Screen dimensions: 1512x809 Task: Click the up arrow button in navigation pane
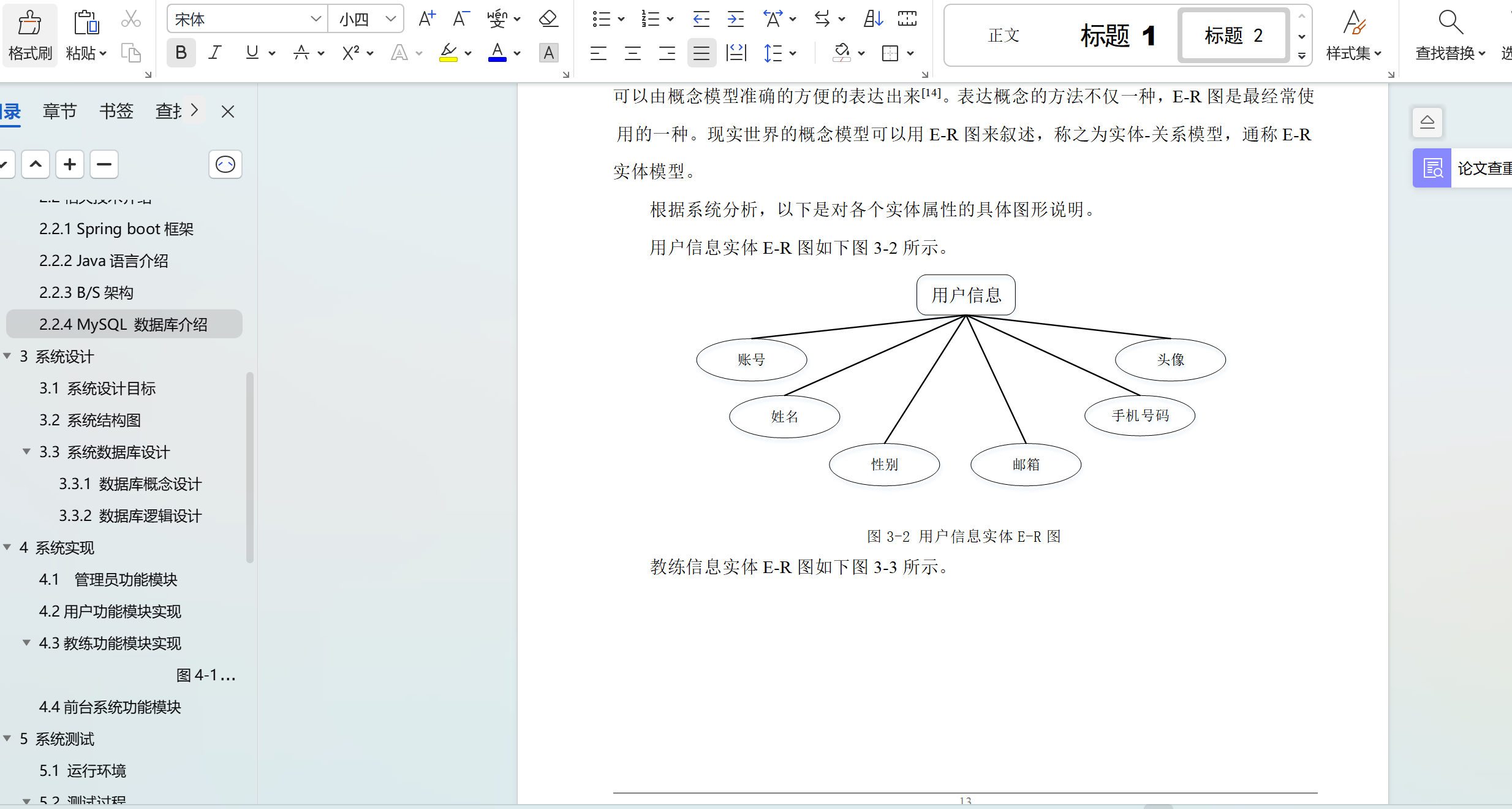36,164
